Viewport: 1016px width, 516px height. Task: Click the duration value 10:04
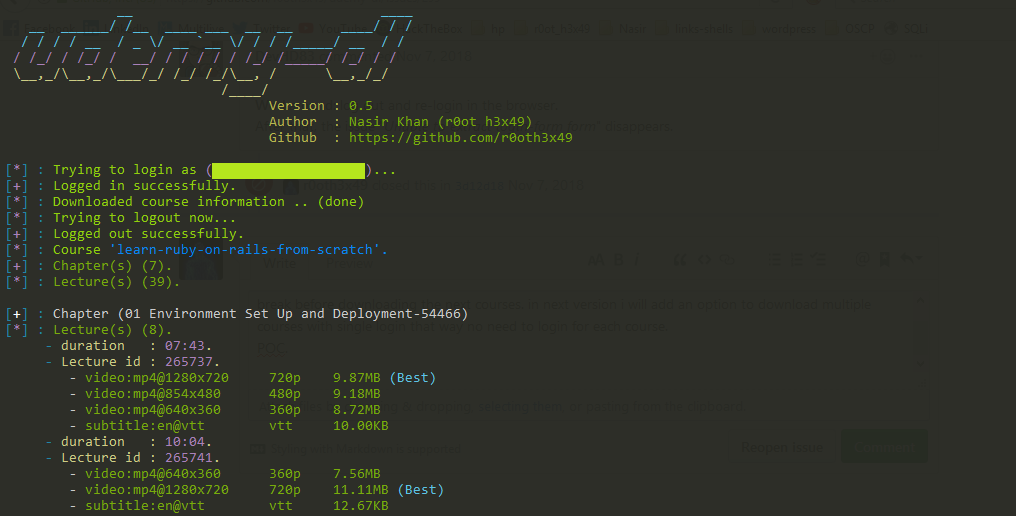185,441
